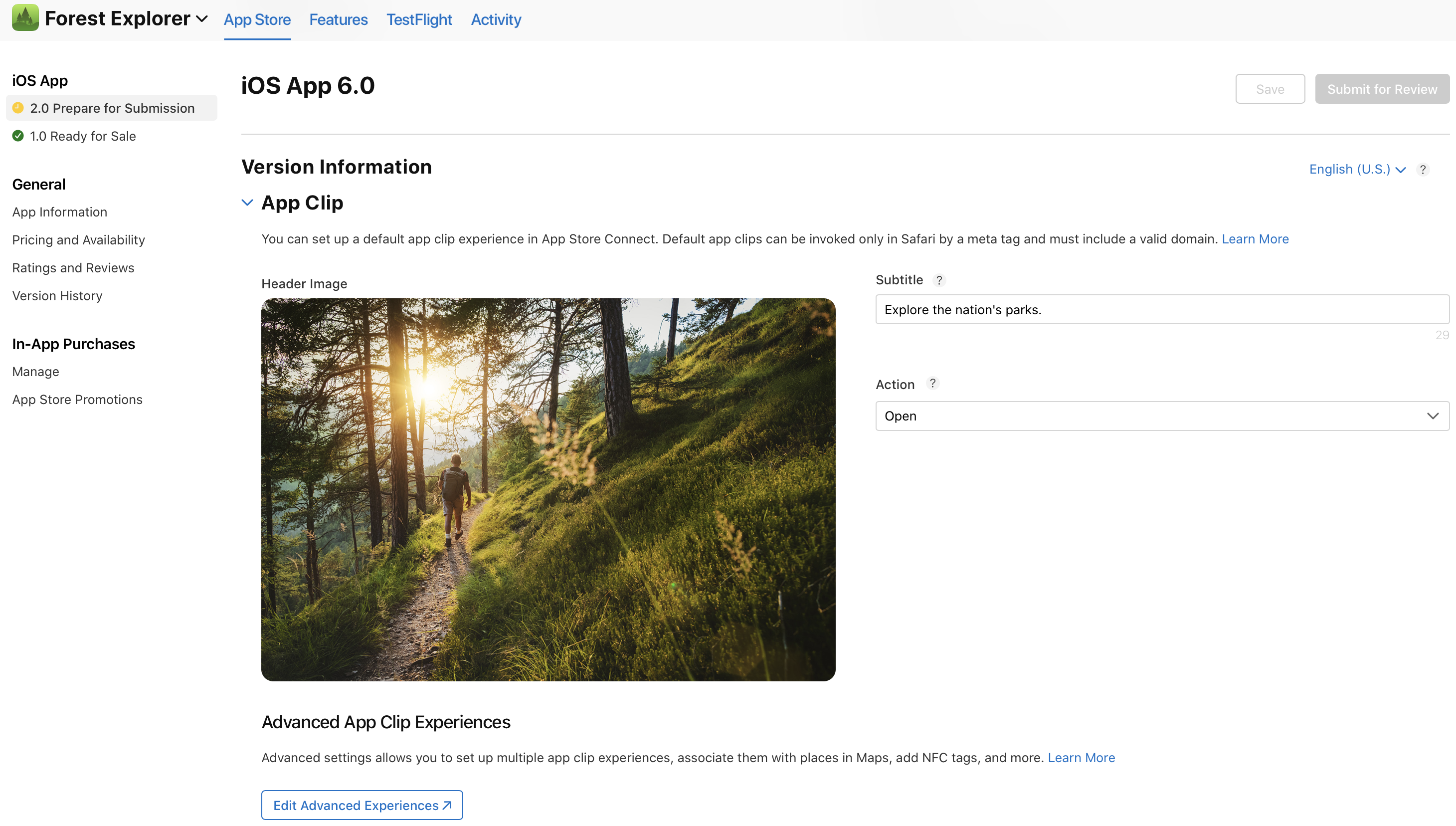Open App Store Promotions

78,400
